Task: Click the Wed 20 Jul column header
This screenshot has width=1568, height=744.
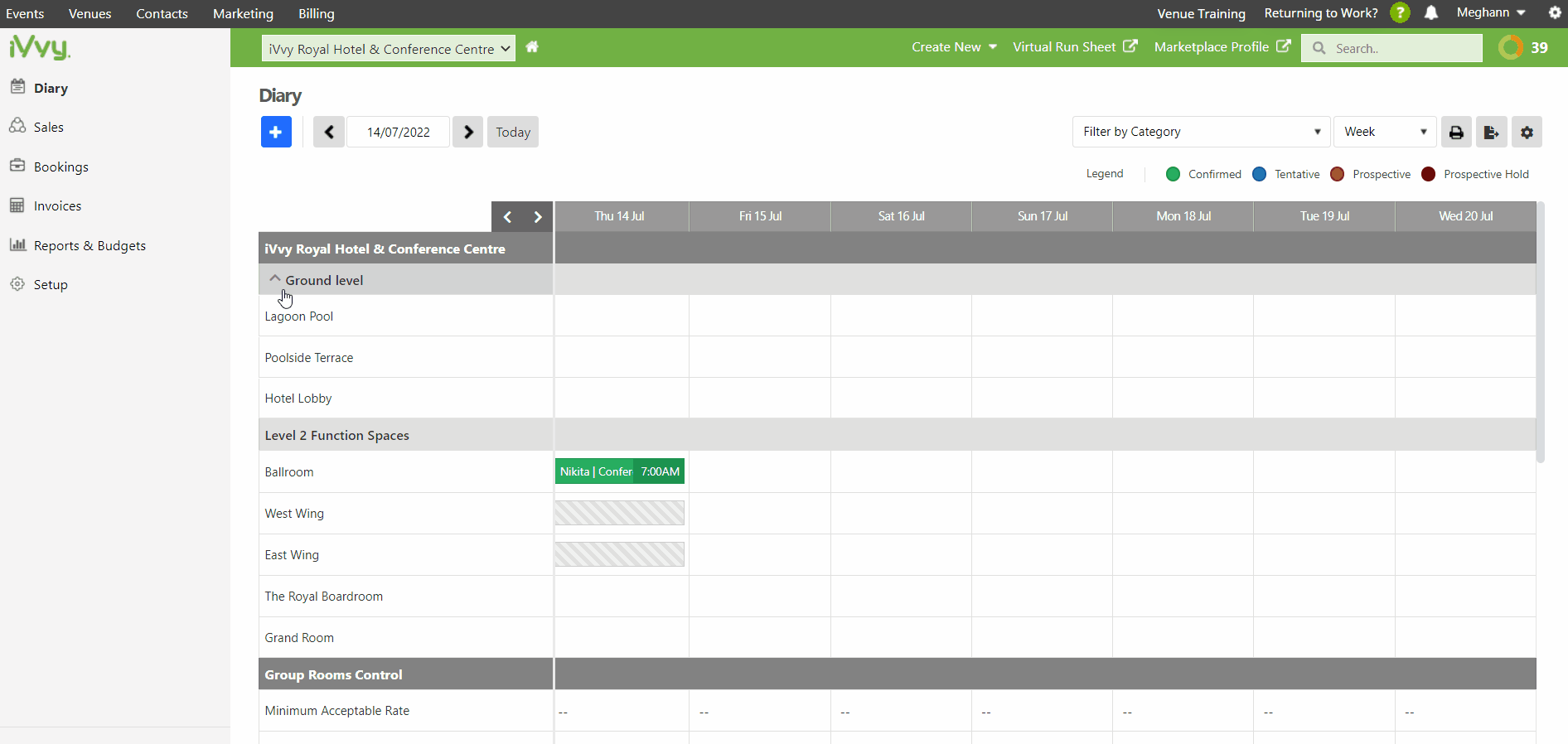Action: tap(1465, 216)
